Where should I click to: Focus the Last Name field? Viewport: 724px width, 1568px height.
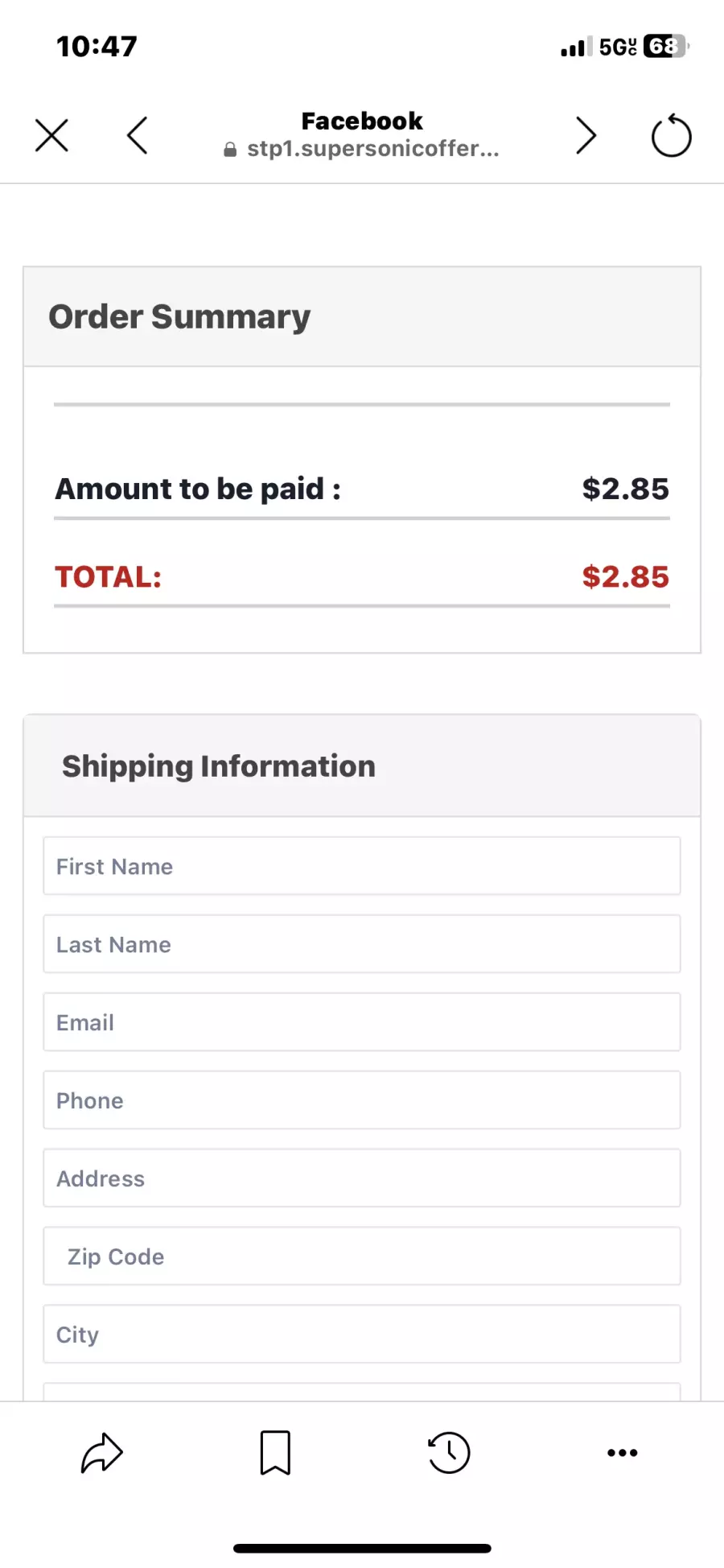(x=362, y=944)
